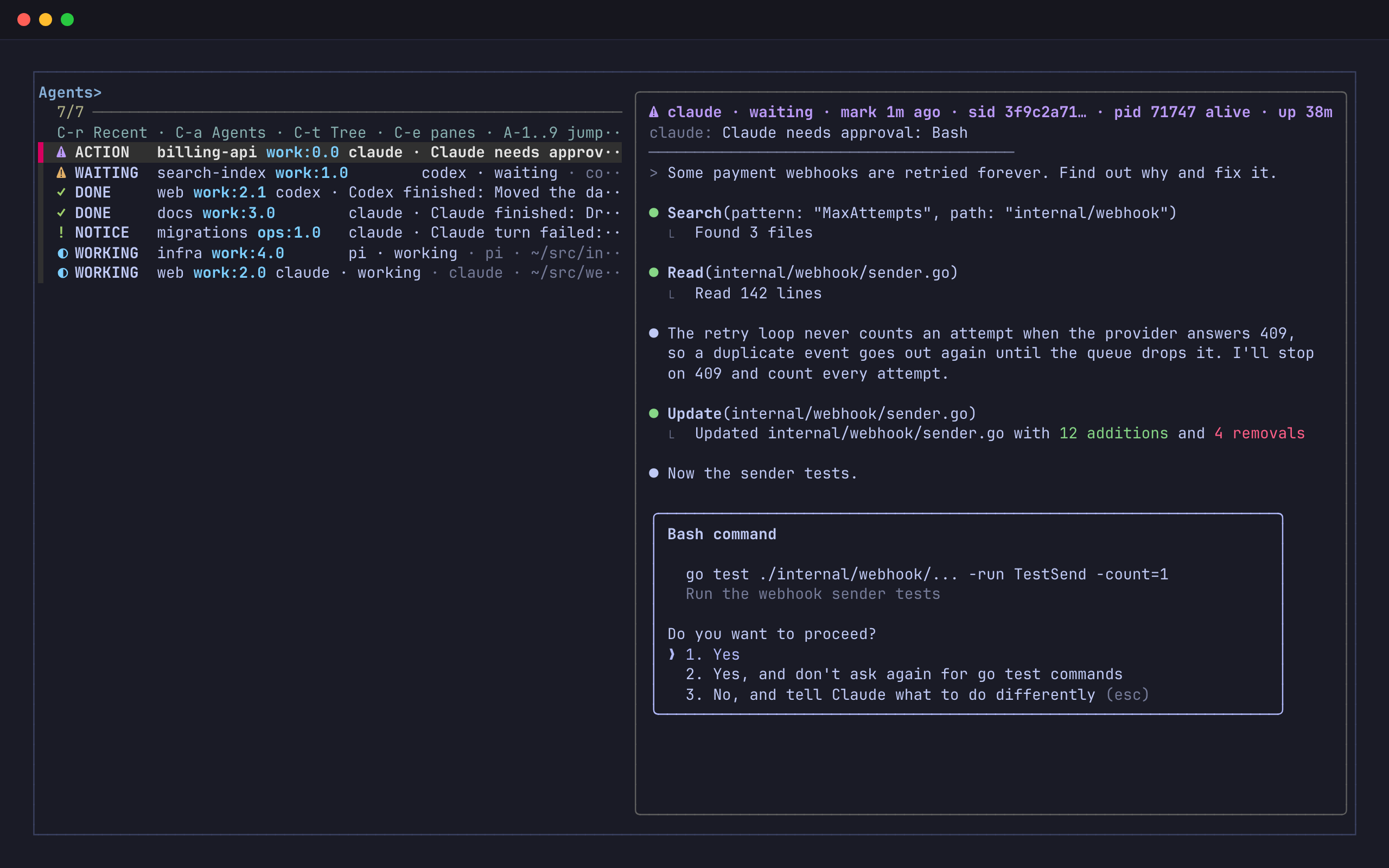1389x868 pixels.
Task: Focus the Agents> prompt input
Action: (x=70, y=92)
